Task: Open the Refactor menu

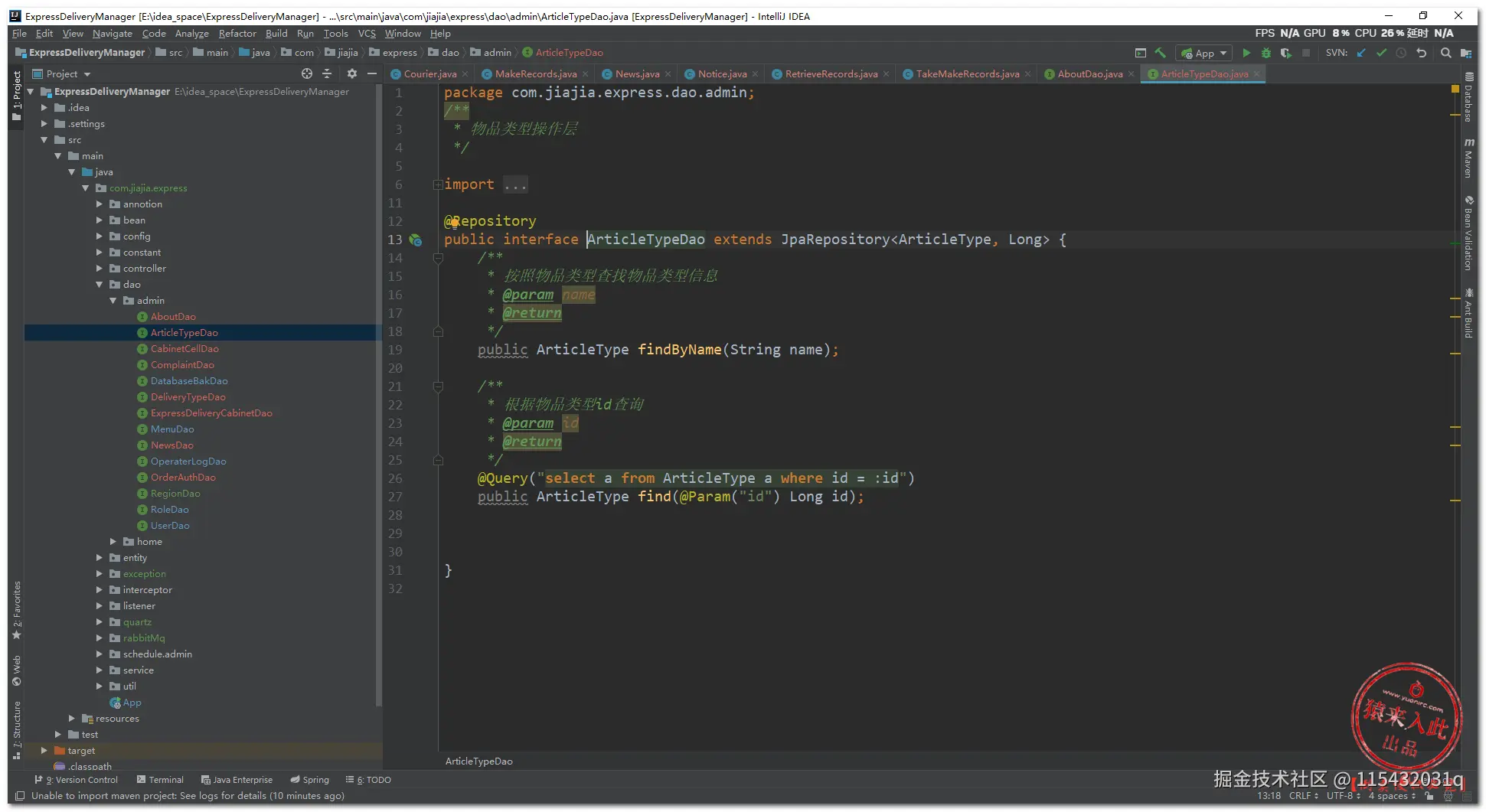Action: point(237,34)
